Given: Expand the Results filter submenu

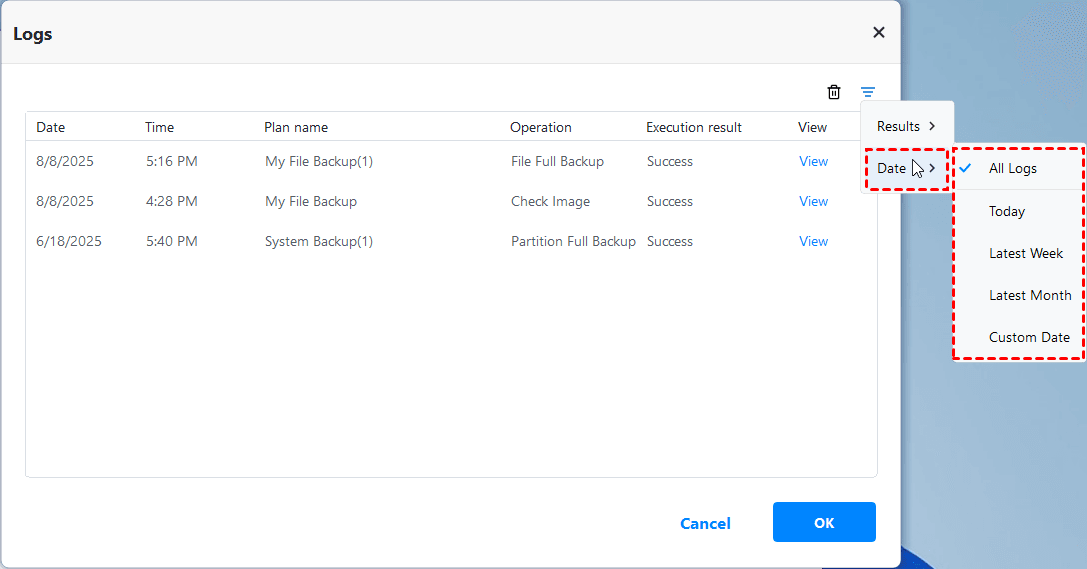Looking at the screenshot, I should (906, 126).
